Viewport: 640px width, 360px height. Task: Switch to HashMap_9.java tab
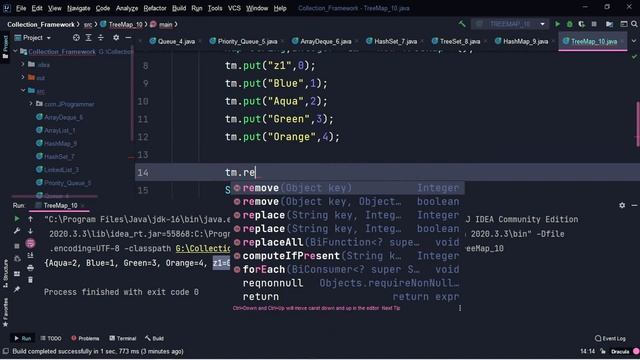click(x=525, y=41)
